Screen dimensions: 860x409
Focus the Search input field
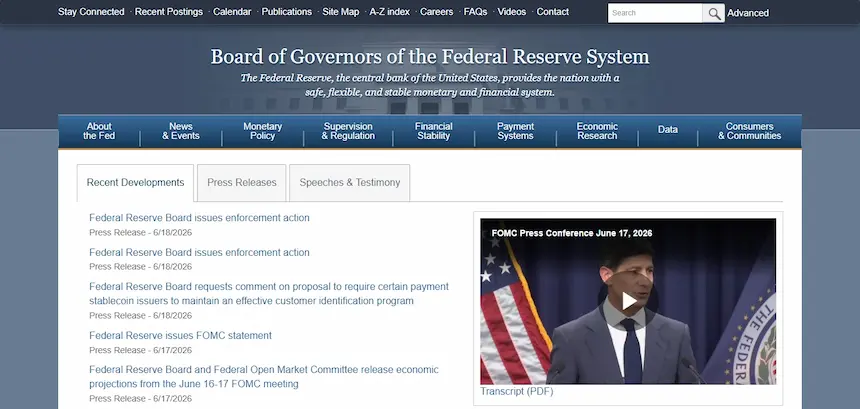pos(655,13)
